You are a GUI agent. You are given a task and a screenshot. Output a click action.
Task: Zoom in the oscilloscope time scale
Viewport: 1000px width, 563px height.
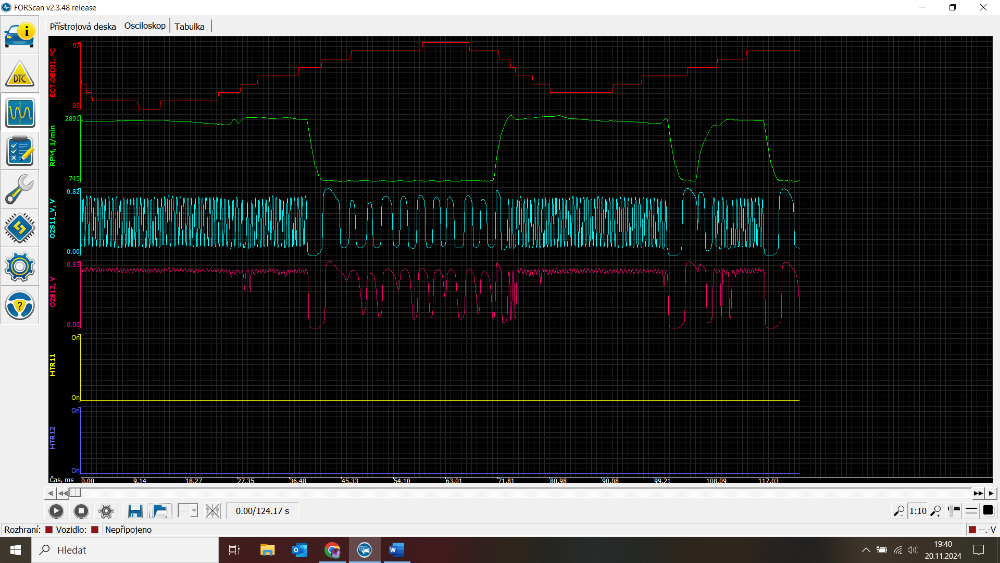[935, 511]
